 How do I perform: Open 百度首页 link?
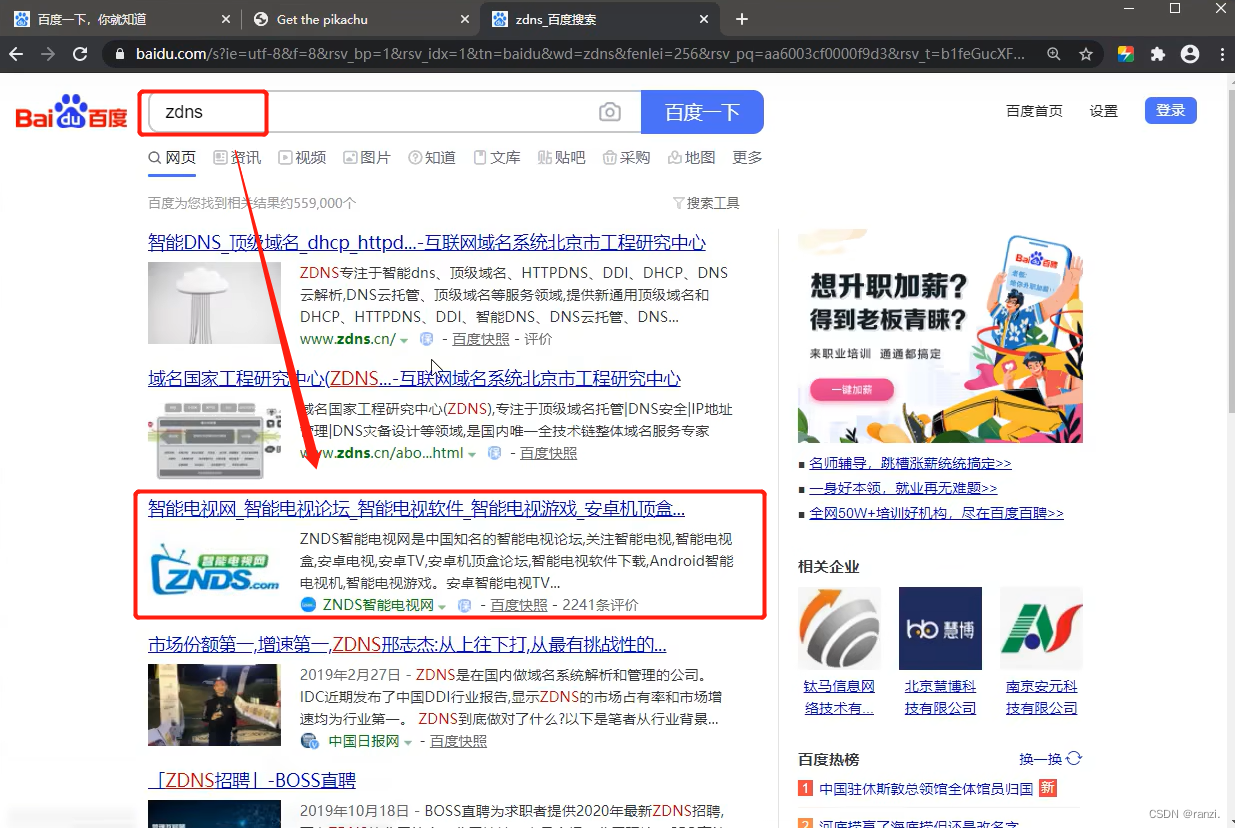click(1034, 111)
